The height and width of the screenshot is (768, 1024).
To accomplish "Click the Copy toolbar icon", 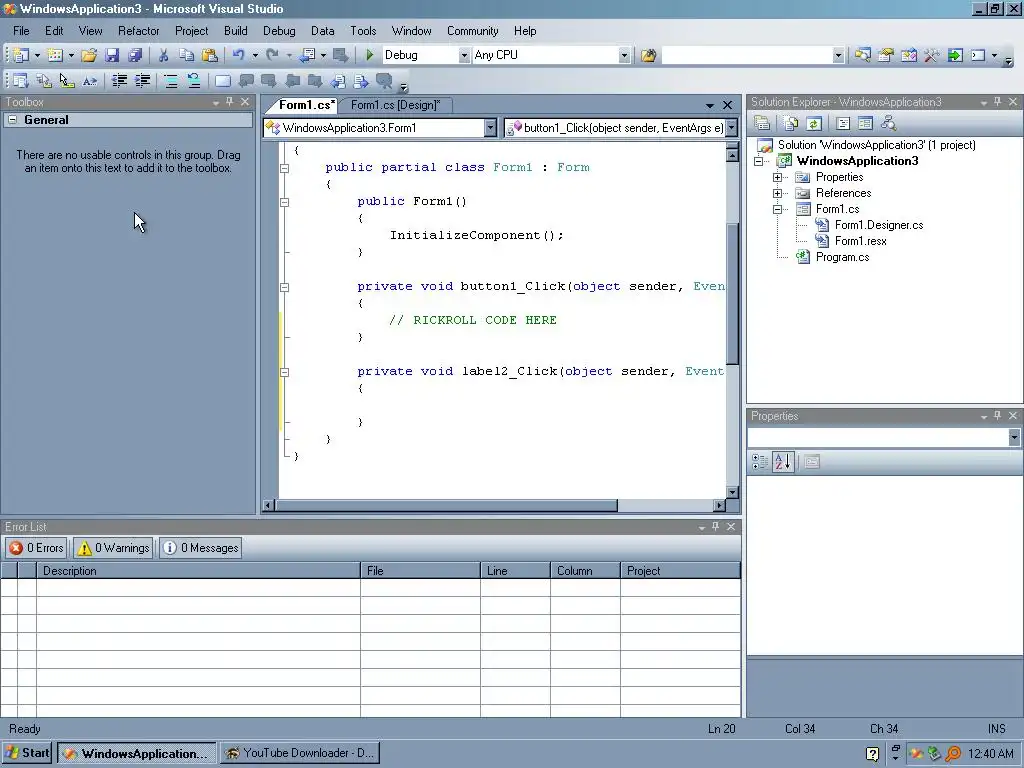I will (x=186, y=56).
